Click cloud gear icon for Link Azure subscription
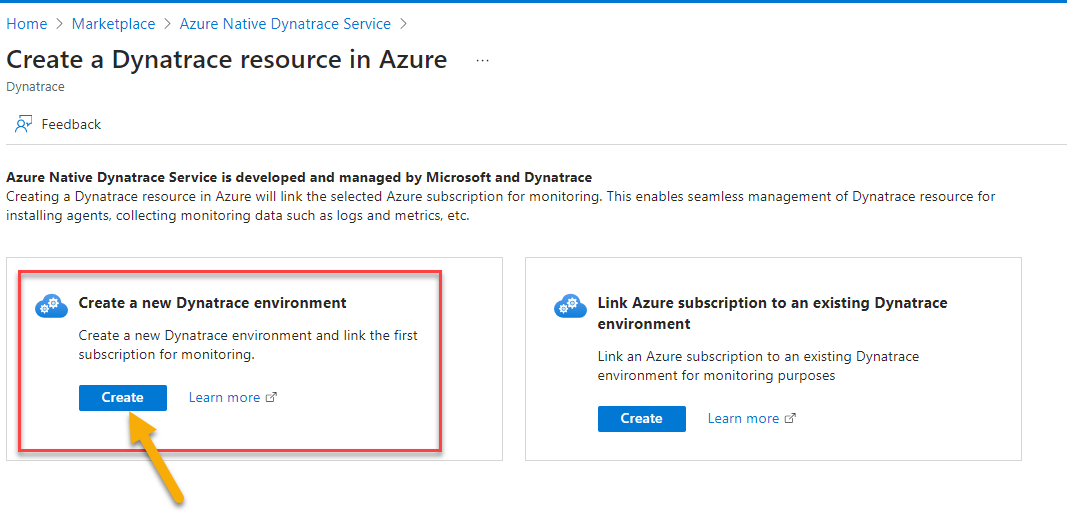The width and height of the screenshot is (1067, 517). coord(569,306)
